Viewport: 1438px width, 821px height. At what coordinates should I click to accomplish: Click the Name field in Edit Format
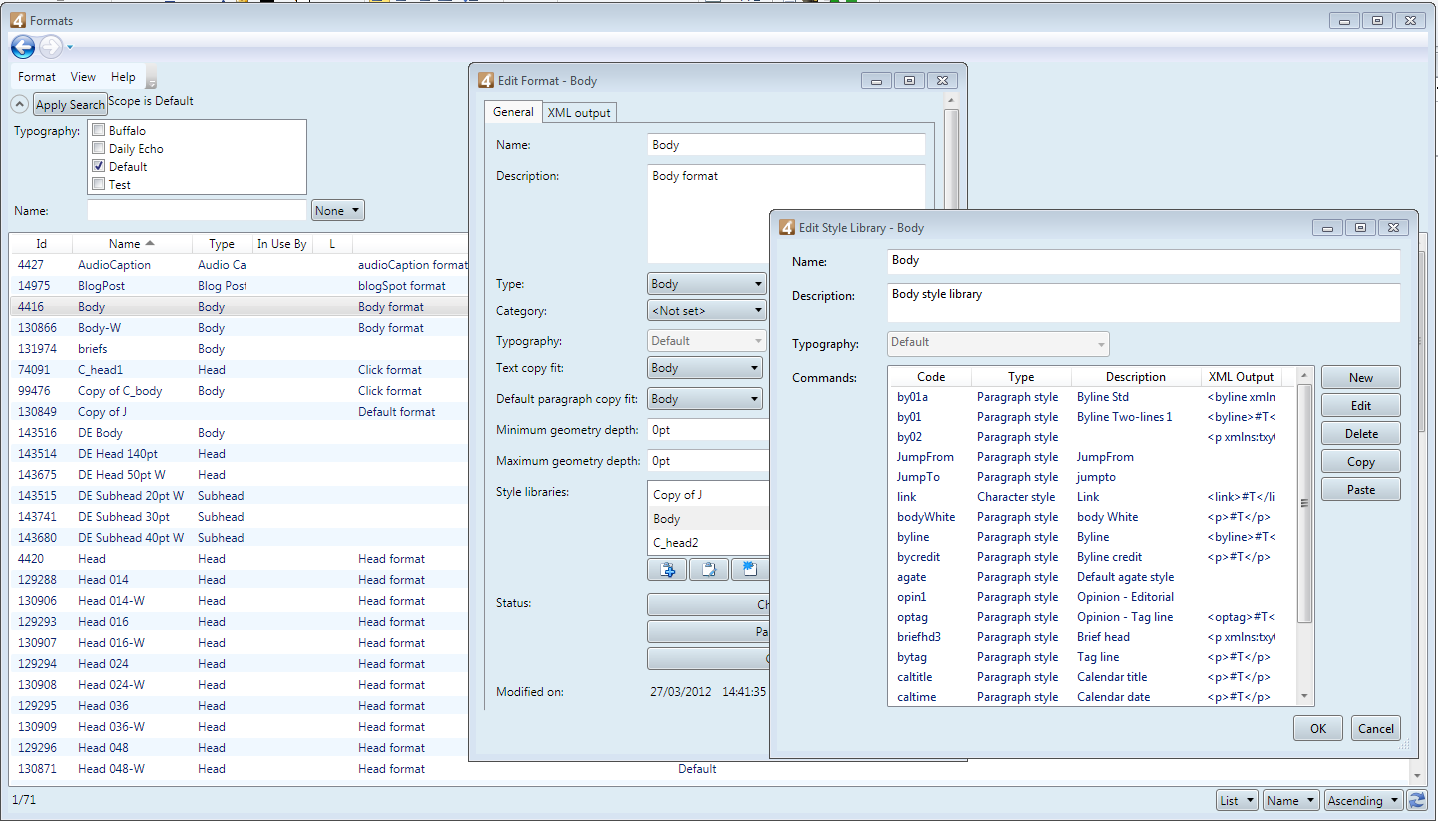(x=786, y=145)
